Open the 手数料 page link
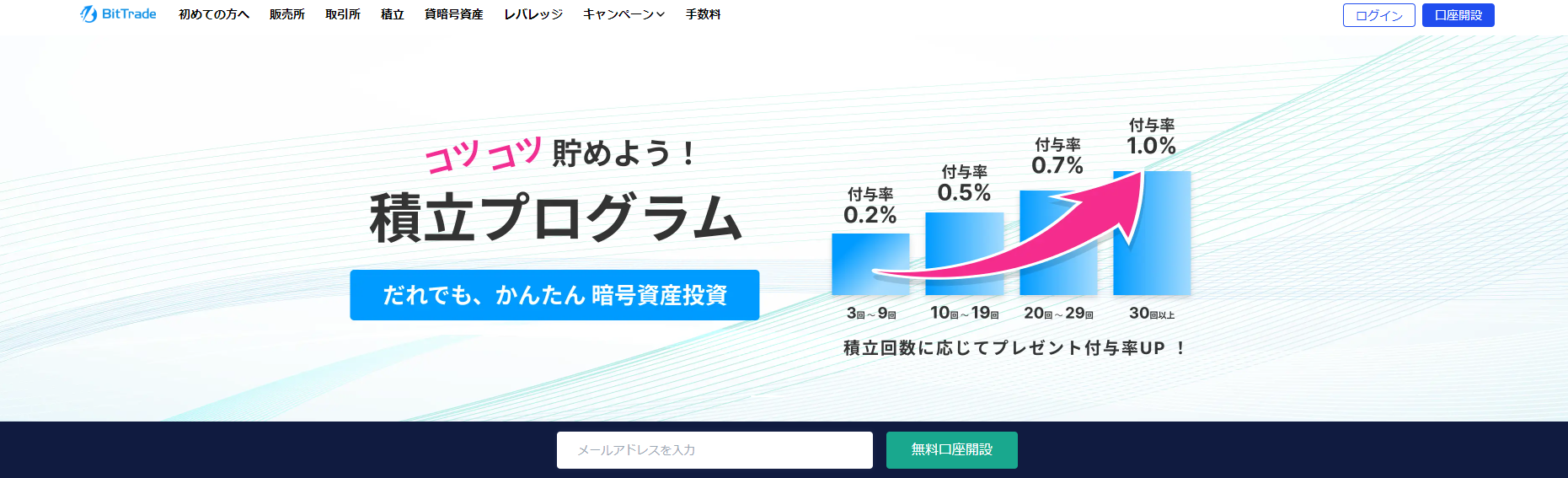The height and width of the screenshot is (478, 1568). [703, 14]
